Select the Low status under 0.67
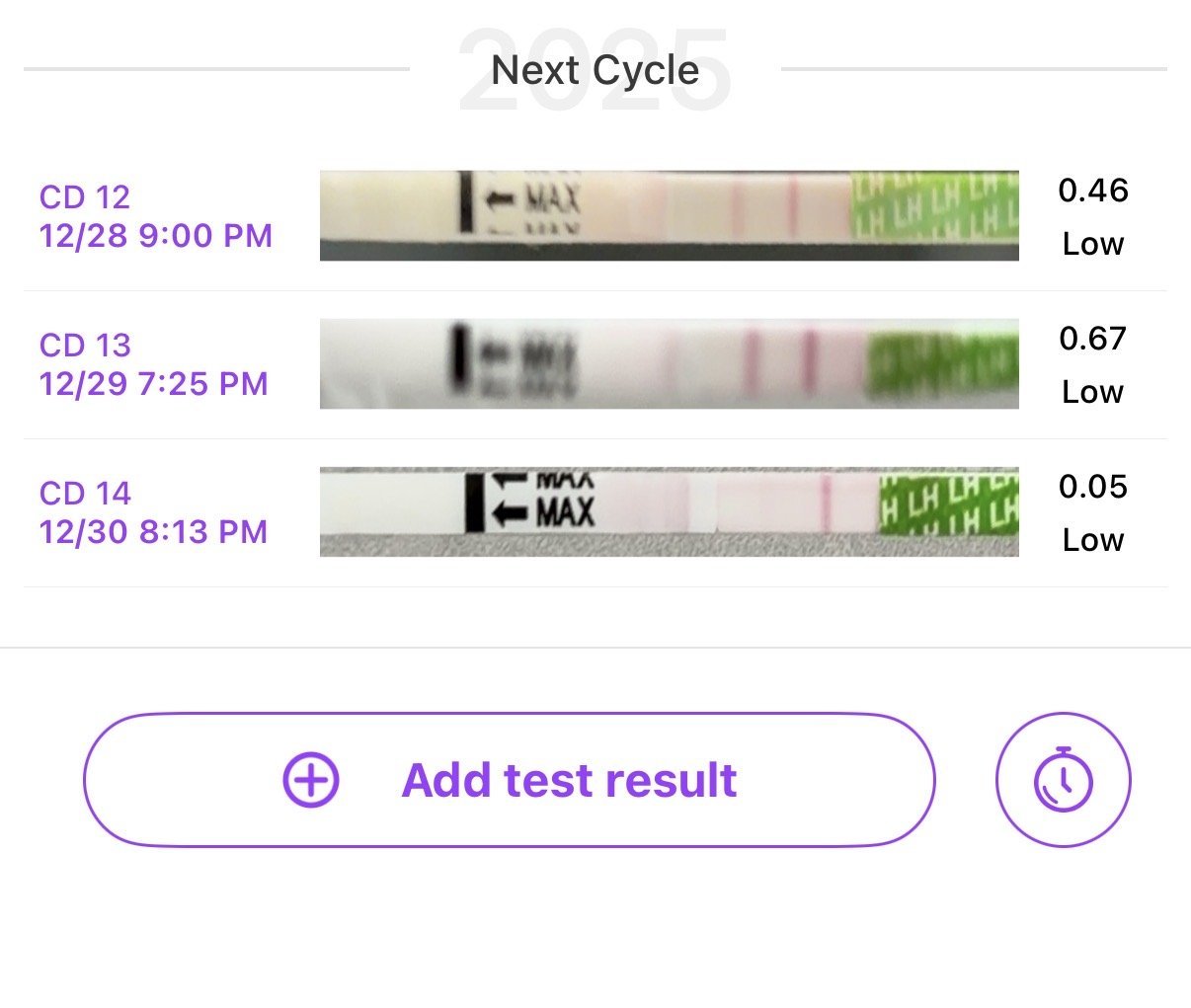This screenshot has height=1008, width=1191. click(x=1092, y=392)
